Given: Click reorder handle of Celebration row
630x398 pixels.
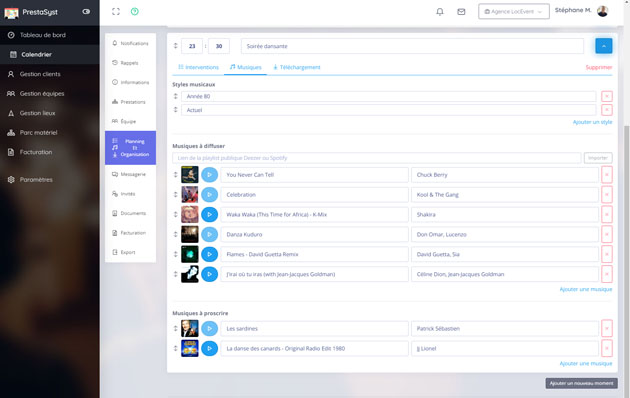Looking at the screenshot, I should coord(176,194).
